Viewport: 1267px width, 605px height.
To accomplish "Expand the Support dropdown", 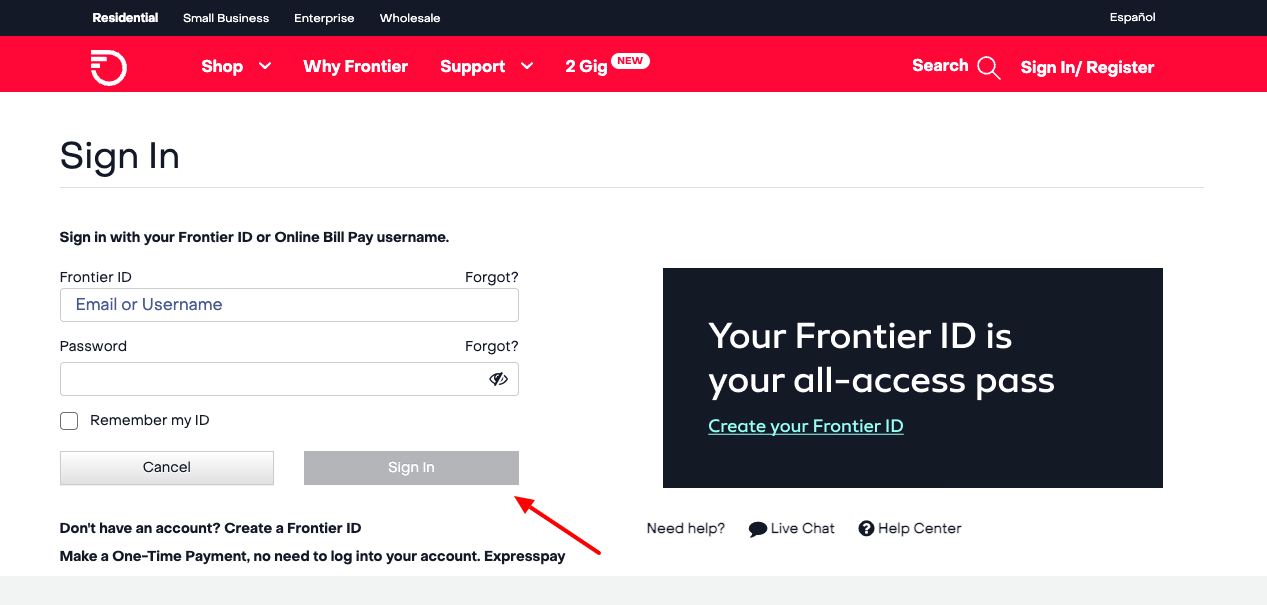I will click(486, 66).
